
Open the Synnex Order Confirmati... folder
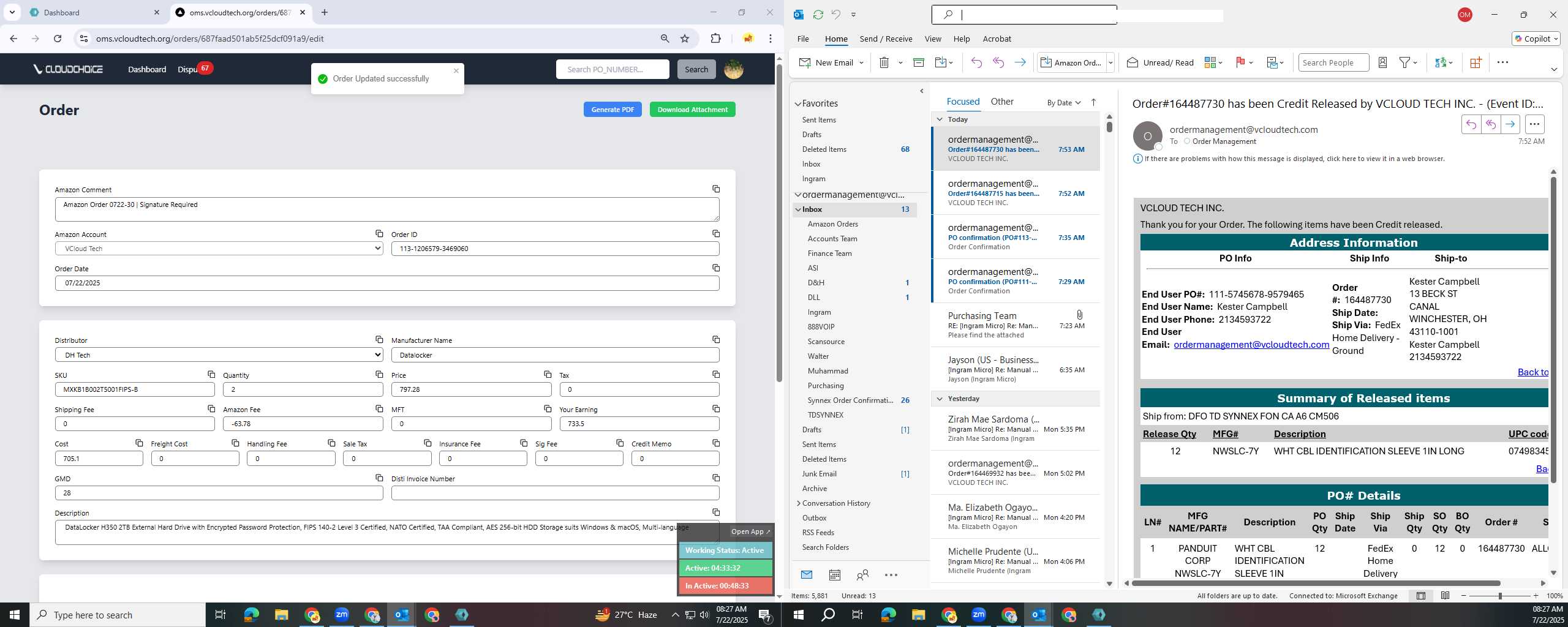(850, 400)
